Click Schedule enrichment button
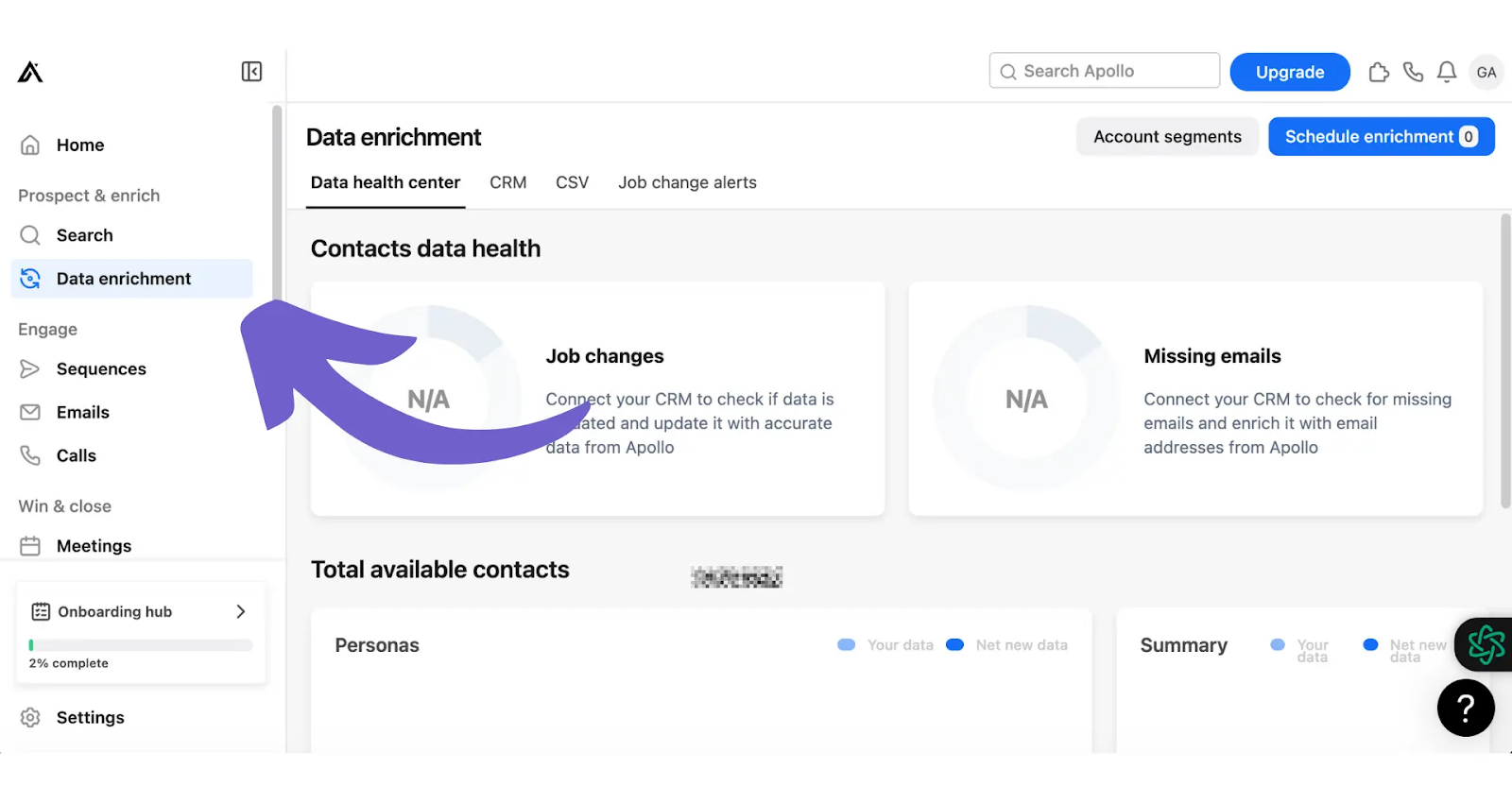Screen dimensions: 1512x803 (1382, 137)
